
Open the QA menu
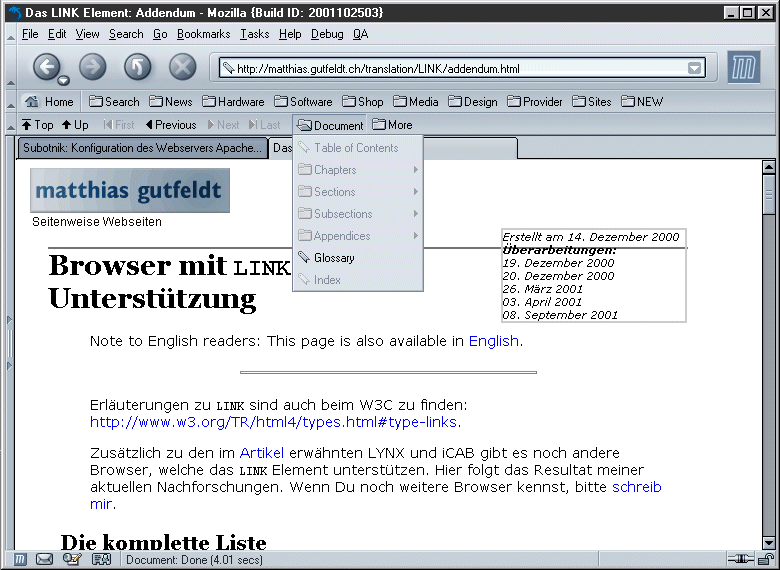361,34
